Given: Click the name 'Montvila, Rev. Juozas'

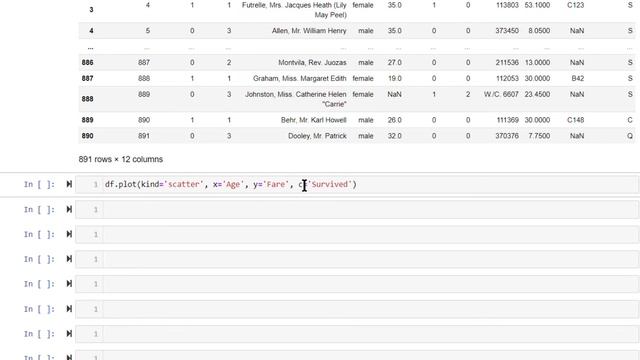Looking at the screenshot, I should click(x=312, y=62).
